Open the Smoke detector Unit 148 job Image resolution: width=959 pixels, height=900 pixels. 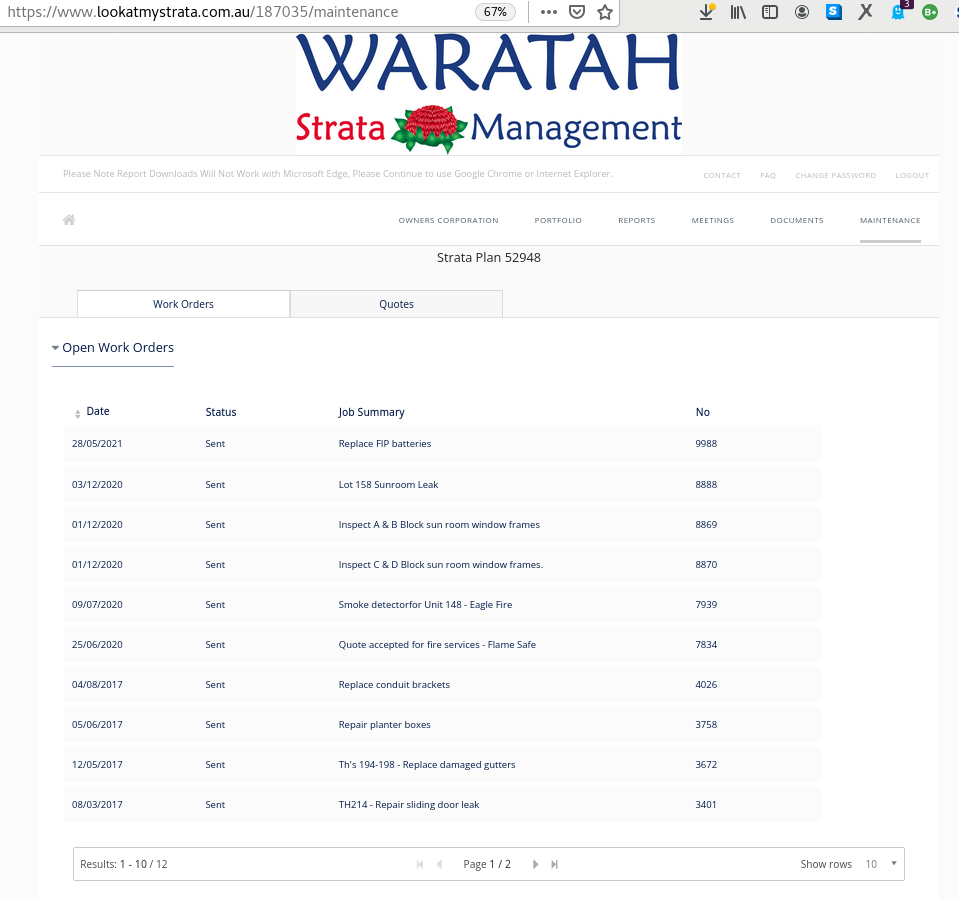(426, 605)
